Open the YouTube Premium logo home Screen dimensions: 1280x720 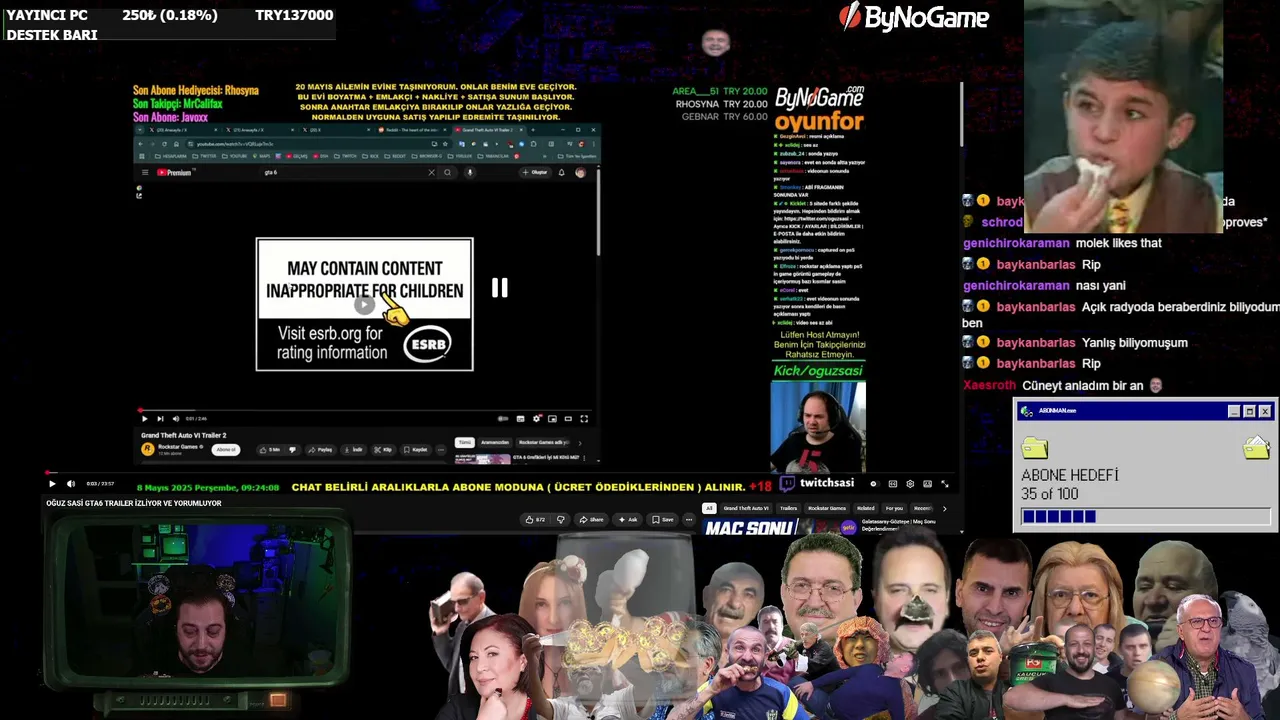[x=173, y=173]
